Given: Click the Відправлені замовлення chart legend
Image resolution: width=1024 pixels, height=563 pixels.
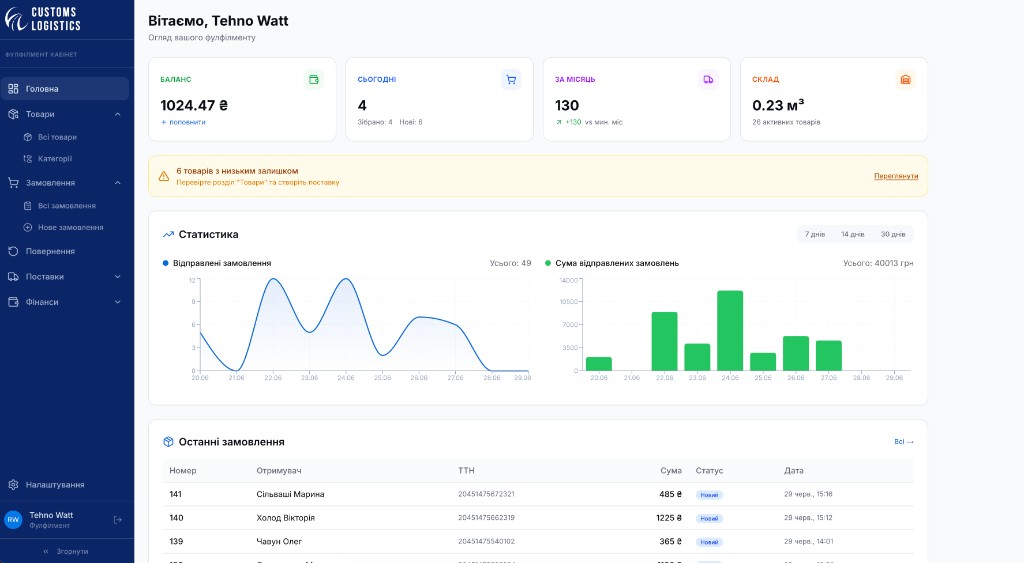Looking at the screenshot, I should pyautogui.click(x=217, y=263).
